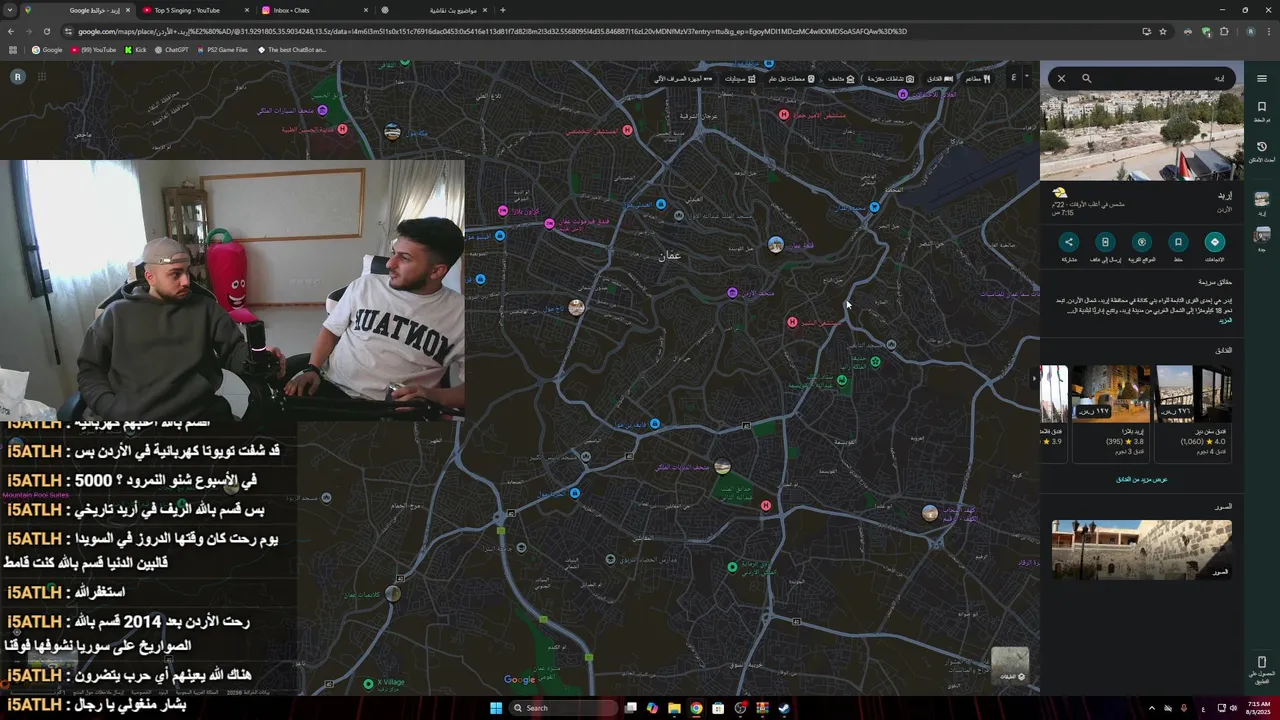
Task: Click the View more hotels link
Action: point(1141,479)
